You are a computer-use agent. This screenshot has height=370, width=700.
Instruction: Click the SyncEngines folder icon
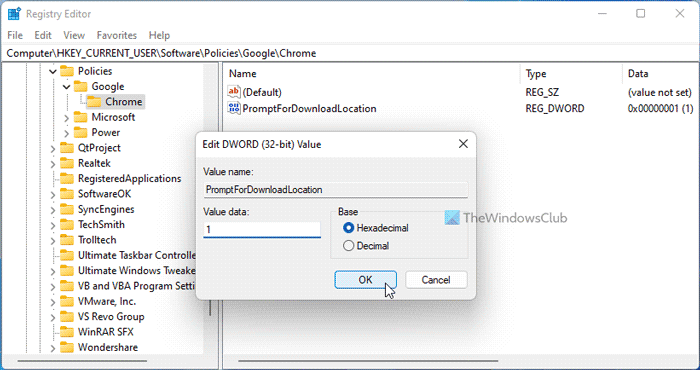click(67, 209)
